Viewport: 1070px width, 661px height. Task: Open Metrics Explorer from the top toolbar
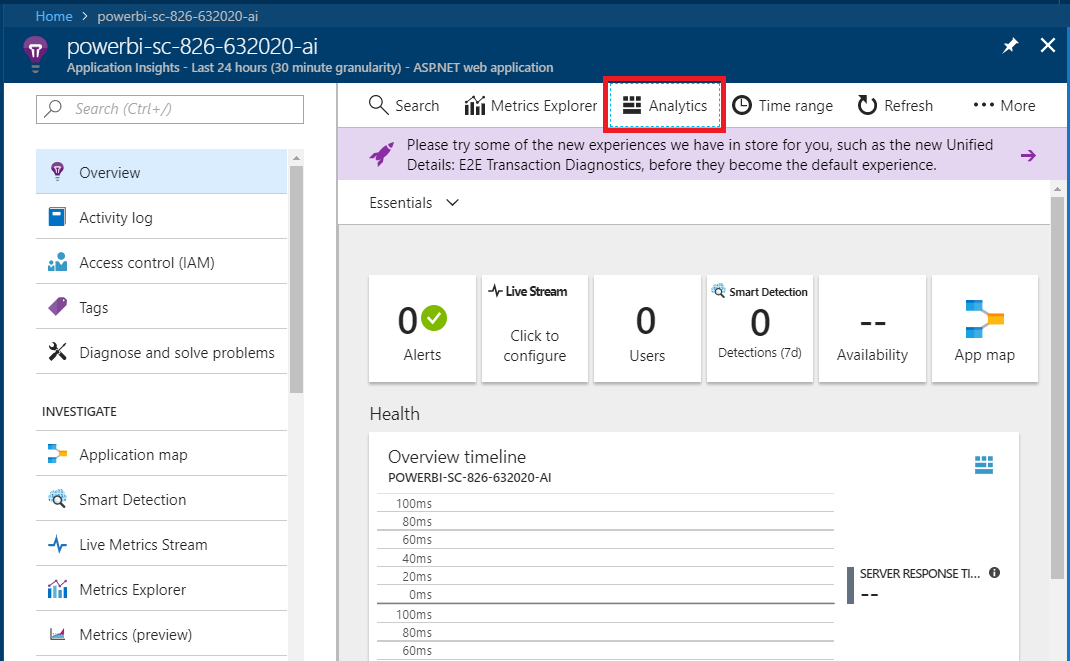pyautogui.click(x=530, y=106)
